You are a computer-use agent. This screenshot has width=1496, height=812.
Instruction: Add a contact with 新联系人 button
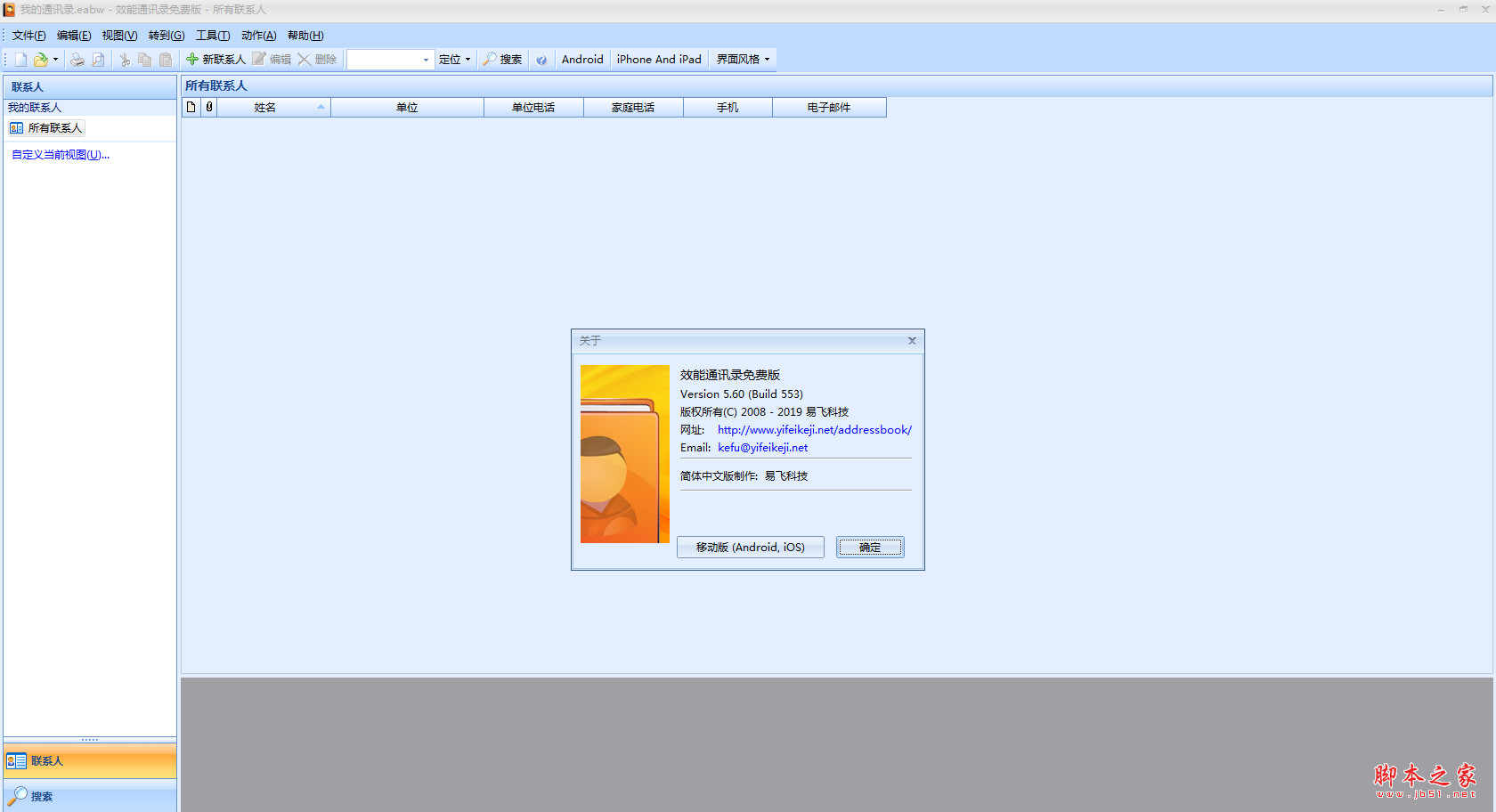coord(215,60)
